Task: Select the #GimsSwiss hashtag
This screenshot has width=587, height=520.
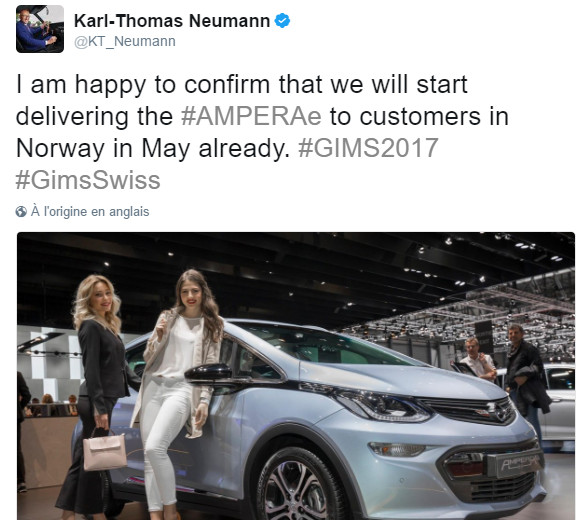Action: pos(88,180)
